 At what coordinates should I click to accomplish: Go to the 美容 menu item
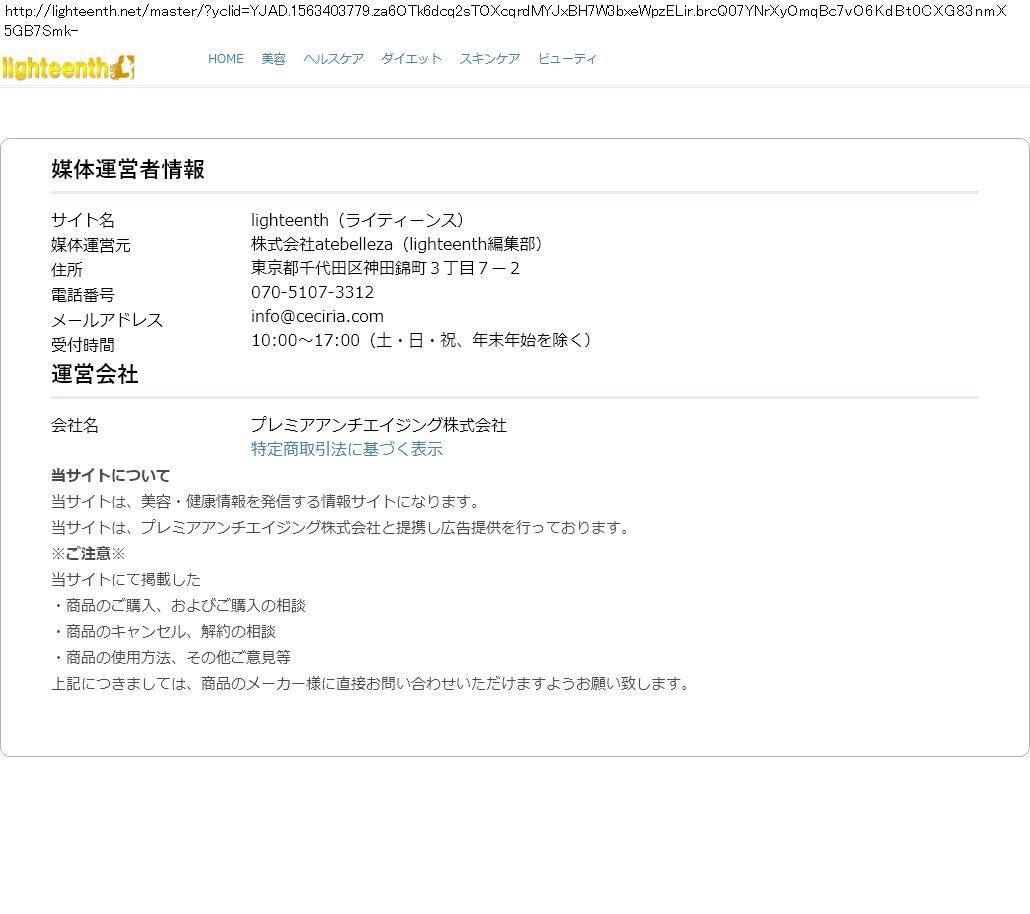273,59
